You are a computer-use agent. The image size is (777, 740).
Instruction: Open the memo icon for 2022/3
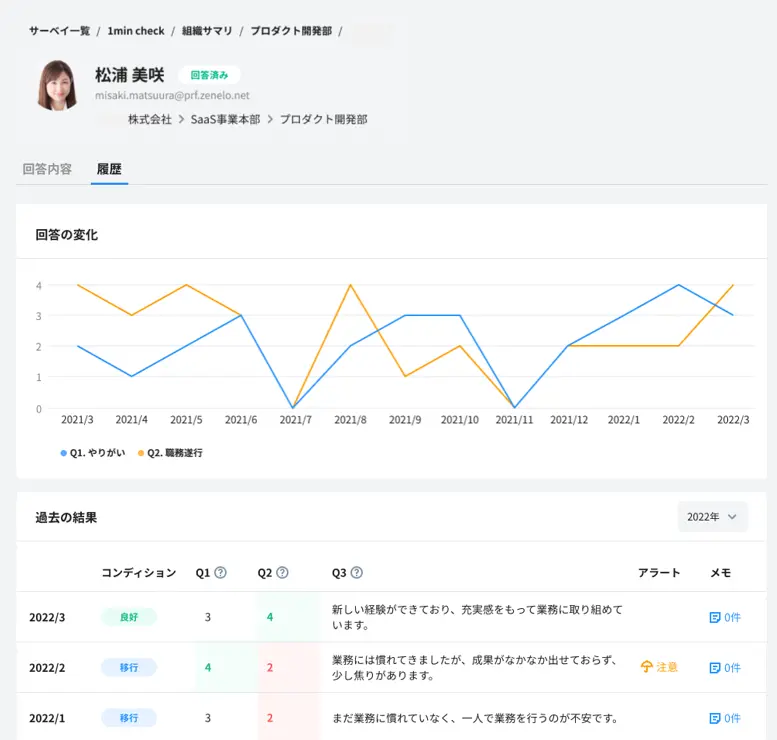(714, 618)
